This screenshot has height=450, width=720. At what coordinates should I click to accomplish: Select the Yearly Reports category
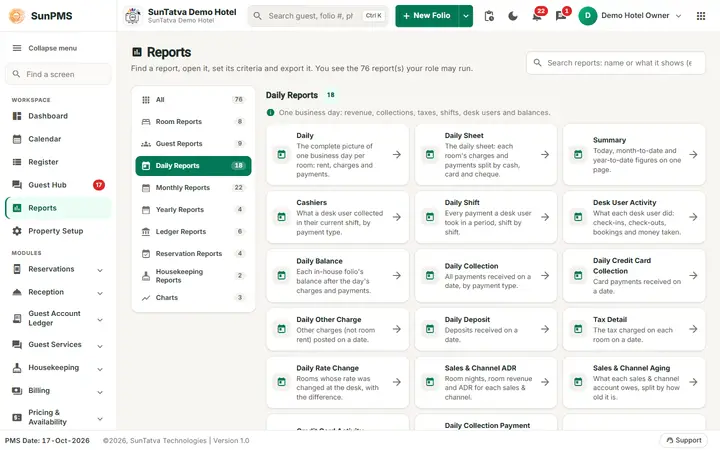pos(193,210)
